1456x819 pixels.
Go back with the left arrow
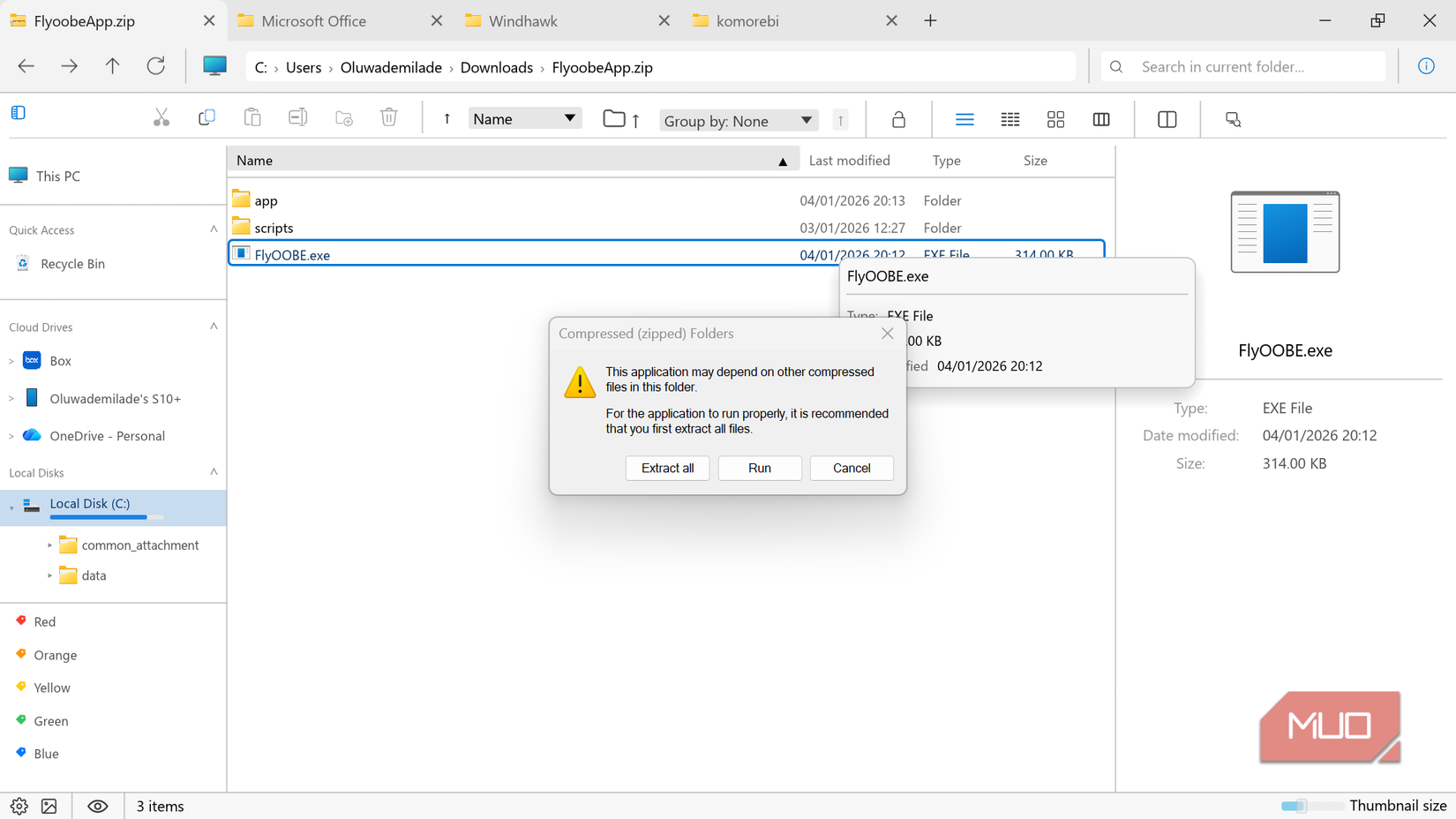click(x=26, y=66)
